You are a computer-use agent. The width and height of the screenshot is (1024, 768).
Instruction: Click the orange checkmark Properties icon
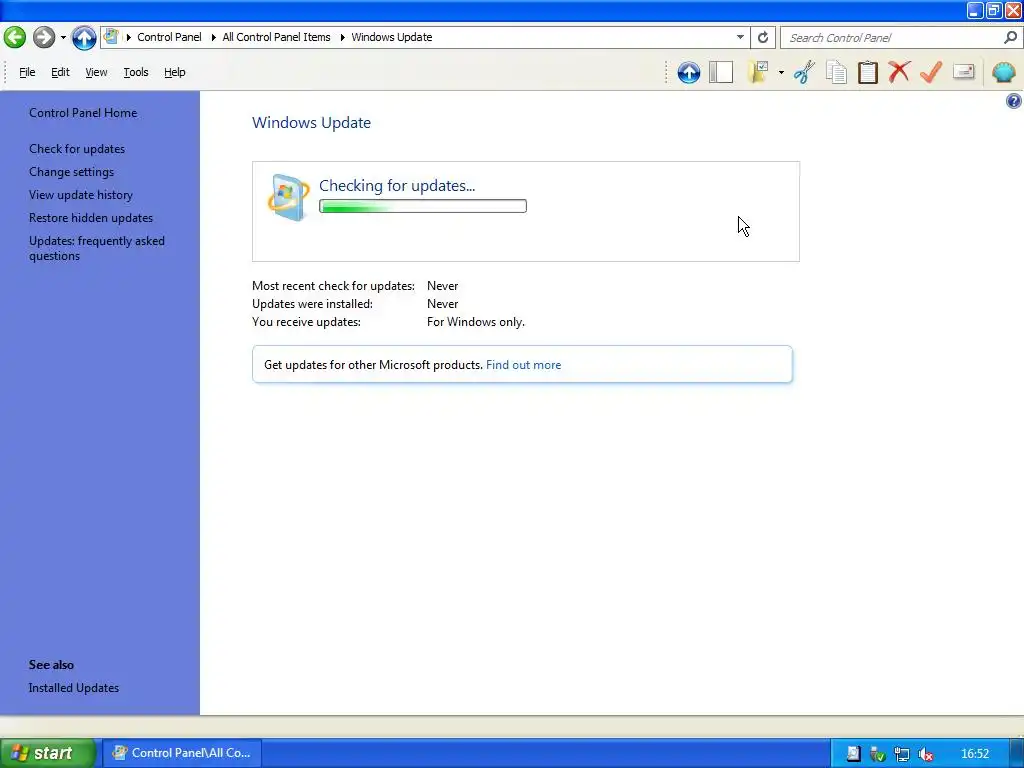tap(931, 72)
